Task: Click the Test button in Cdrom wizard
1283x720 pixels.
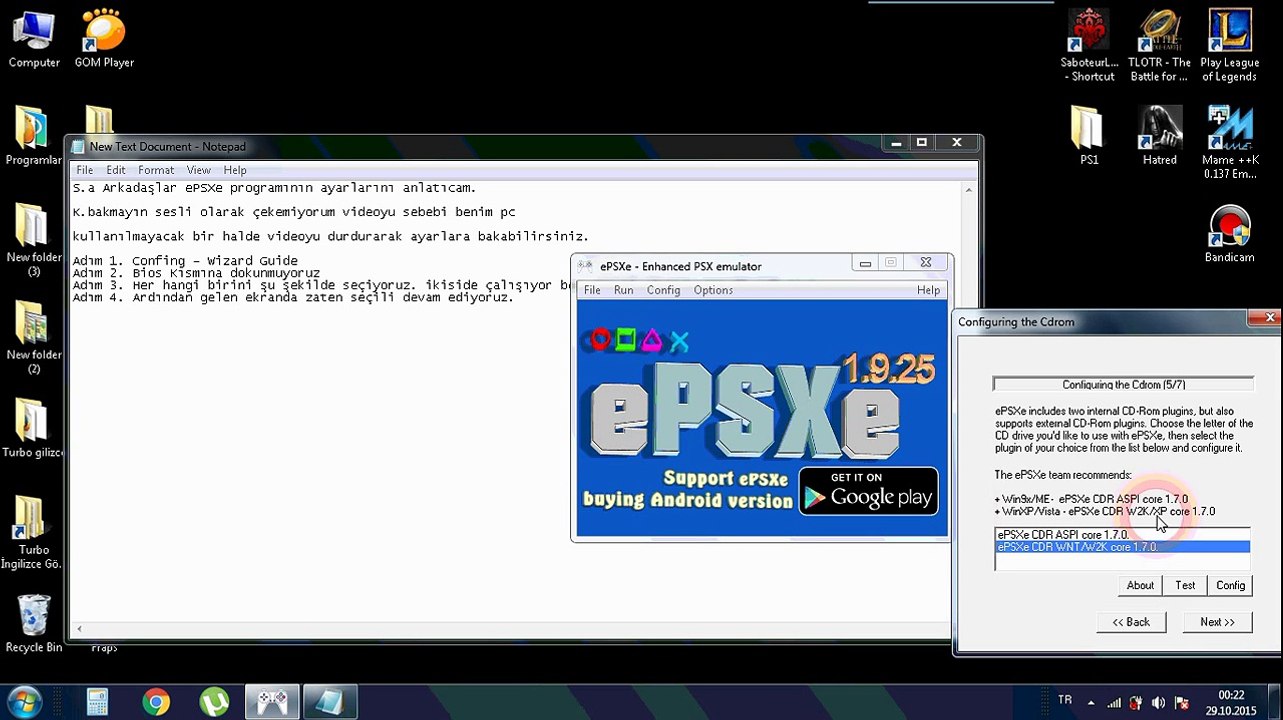Action: 1185,585
